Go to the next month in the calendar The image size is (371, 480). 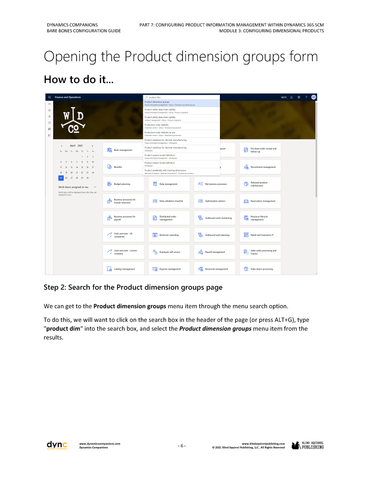[92, 146]
